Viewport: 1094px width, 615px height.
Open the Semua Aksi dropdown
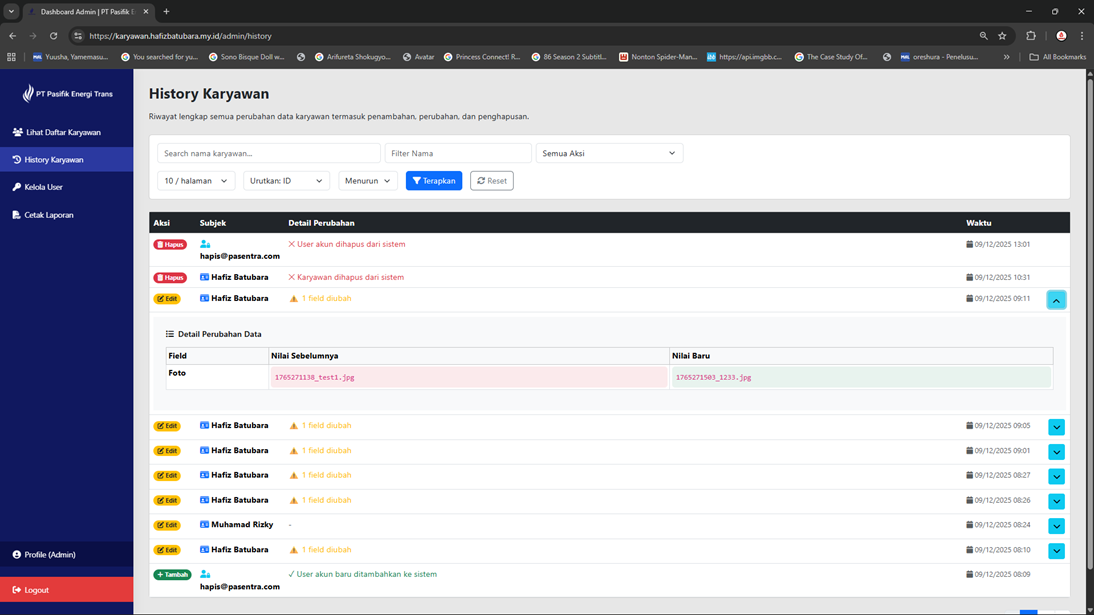[x=609, y=153]
